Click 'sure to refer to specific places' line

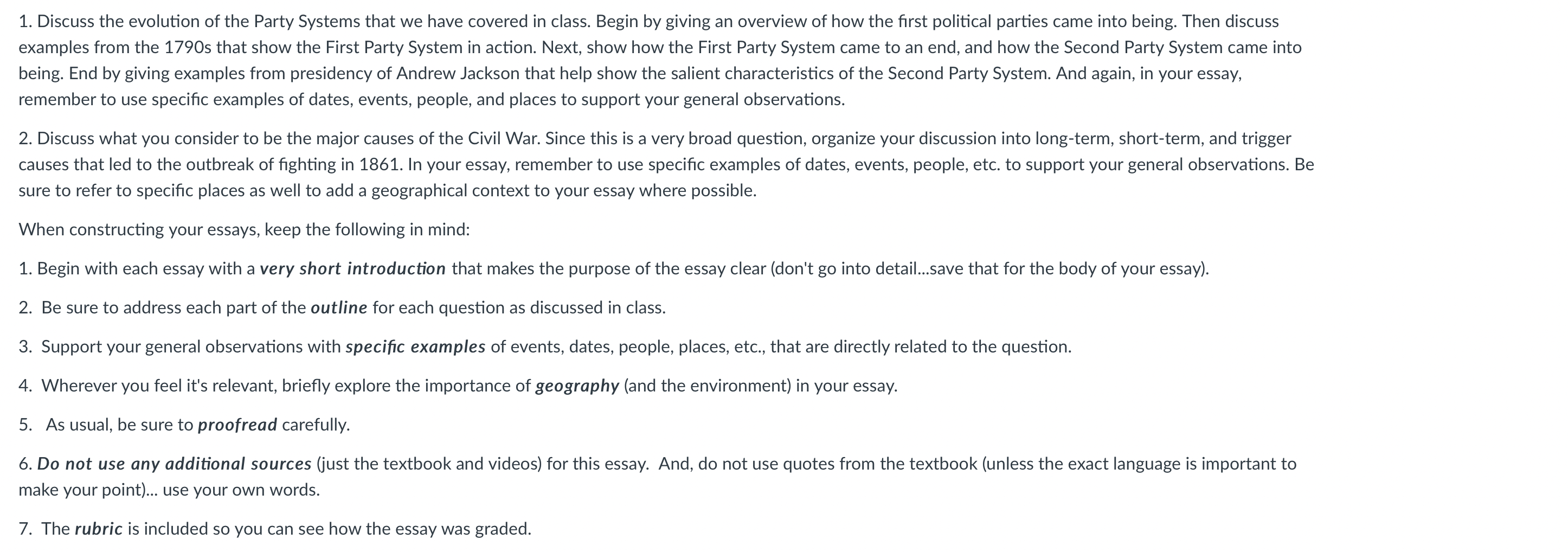coord(388,191)
